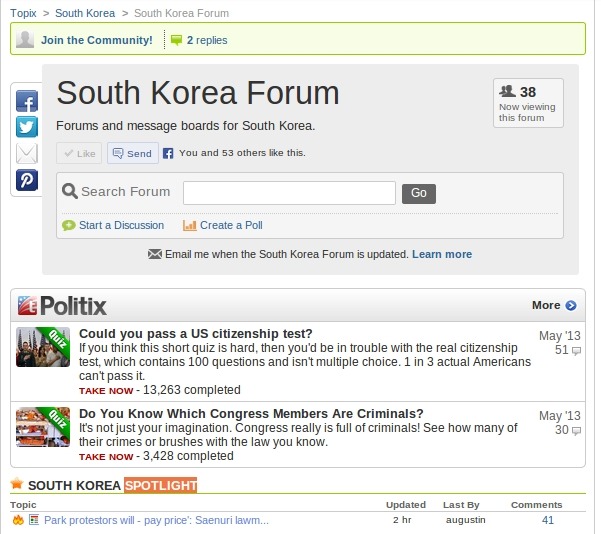The width and height of the screenshot is (601, 534).
Task: Click the Updated column header
Action: (406, 505)
